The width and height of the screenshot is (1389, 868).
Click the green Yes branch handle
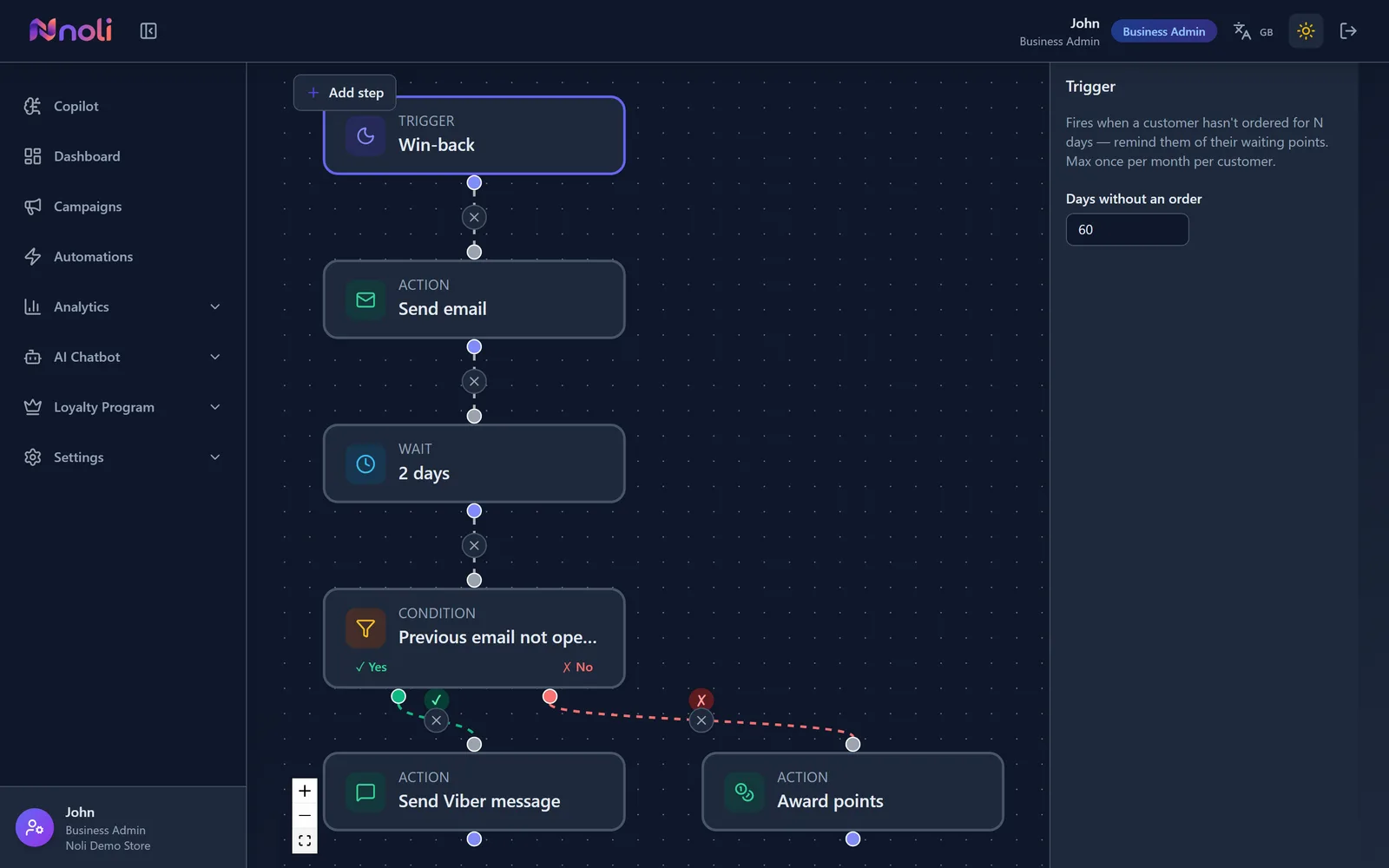[x=398, y=696]
